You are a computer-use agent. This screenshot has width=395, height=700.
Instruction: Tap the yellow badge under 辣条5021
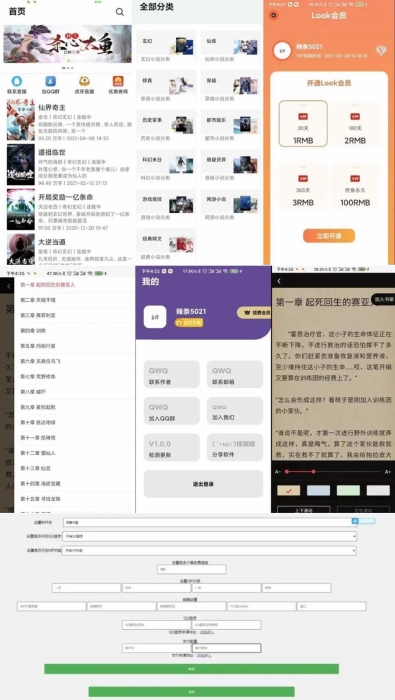[x=189, y=322]
